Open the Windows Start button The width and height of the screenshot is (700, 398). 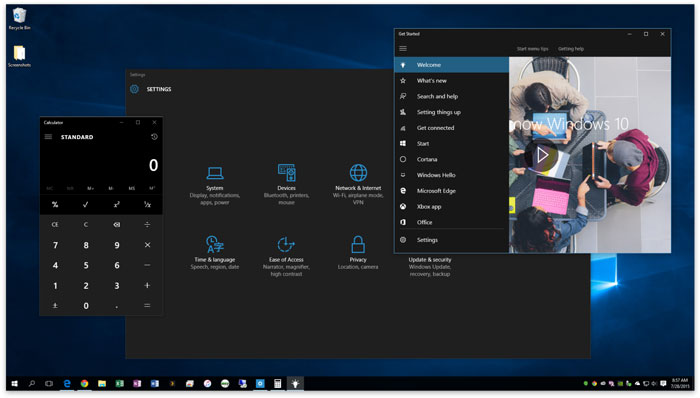click(14, 383)
